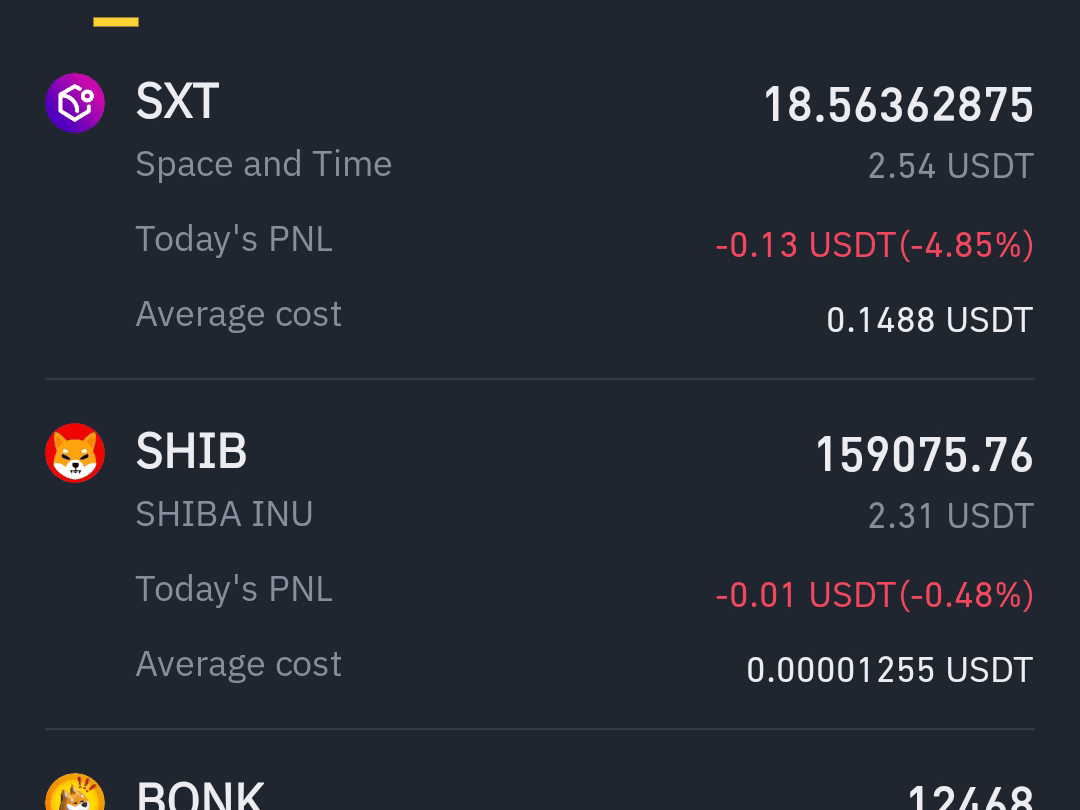The image size is (1080, 810).
Task: Tap the Space and Time subtitle
Action: [x=264, y=164]
